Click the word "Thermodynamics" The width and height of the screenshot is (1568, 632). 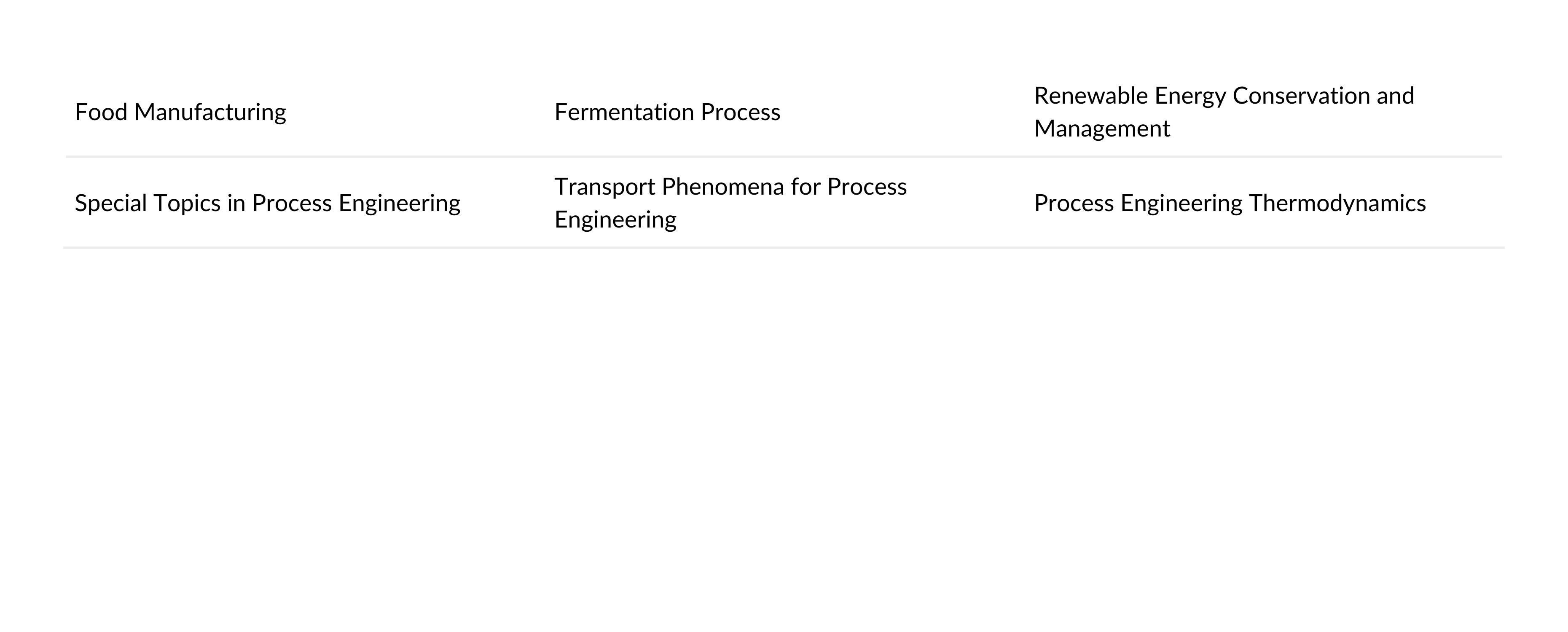tap(1337, 203)
